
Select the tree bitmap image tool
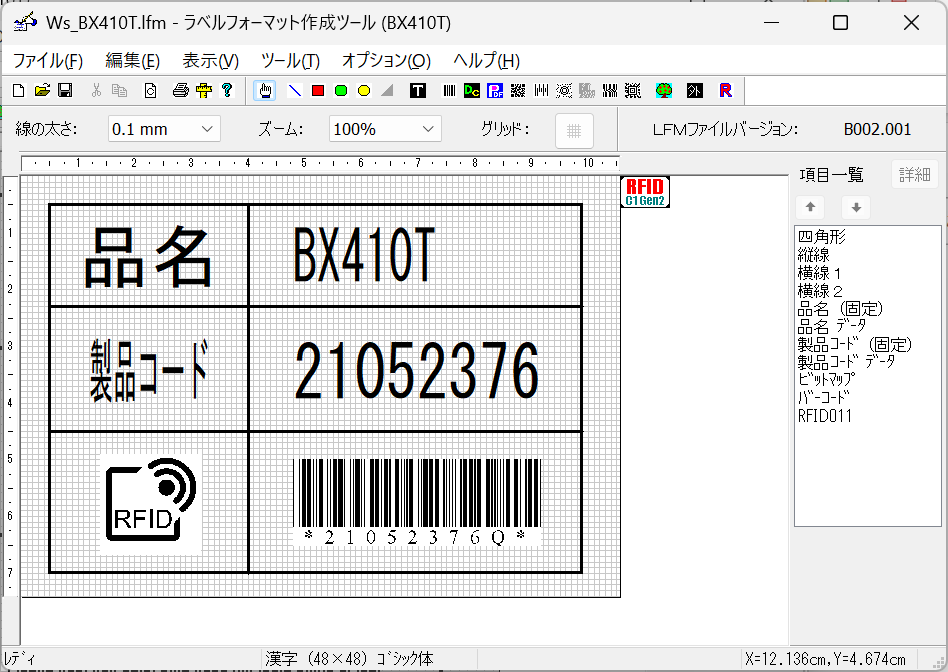point(664,91)
